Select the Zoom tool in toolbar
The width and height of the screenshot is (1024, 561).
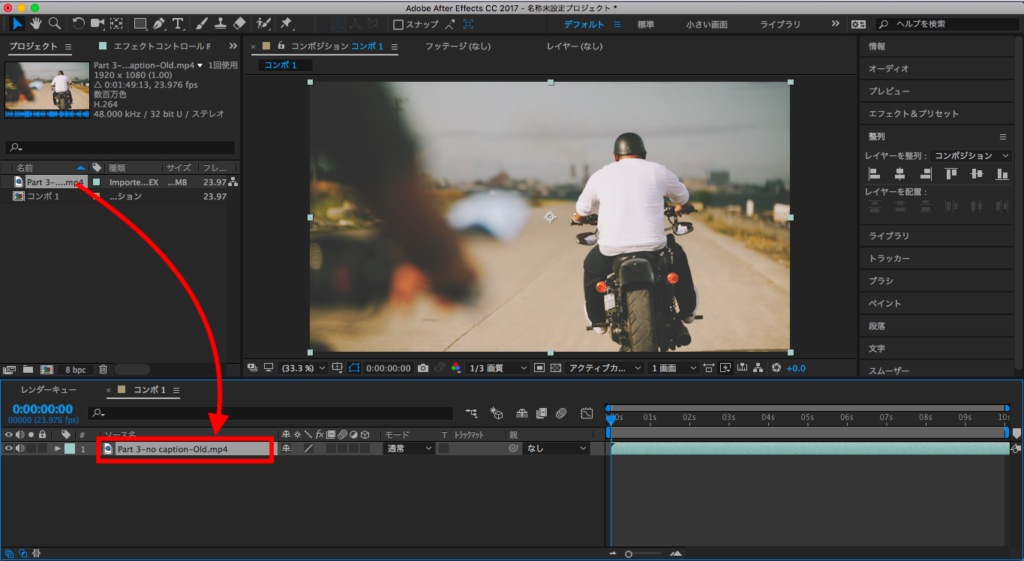click(54, 23)
